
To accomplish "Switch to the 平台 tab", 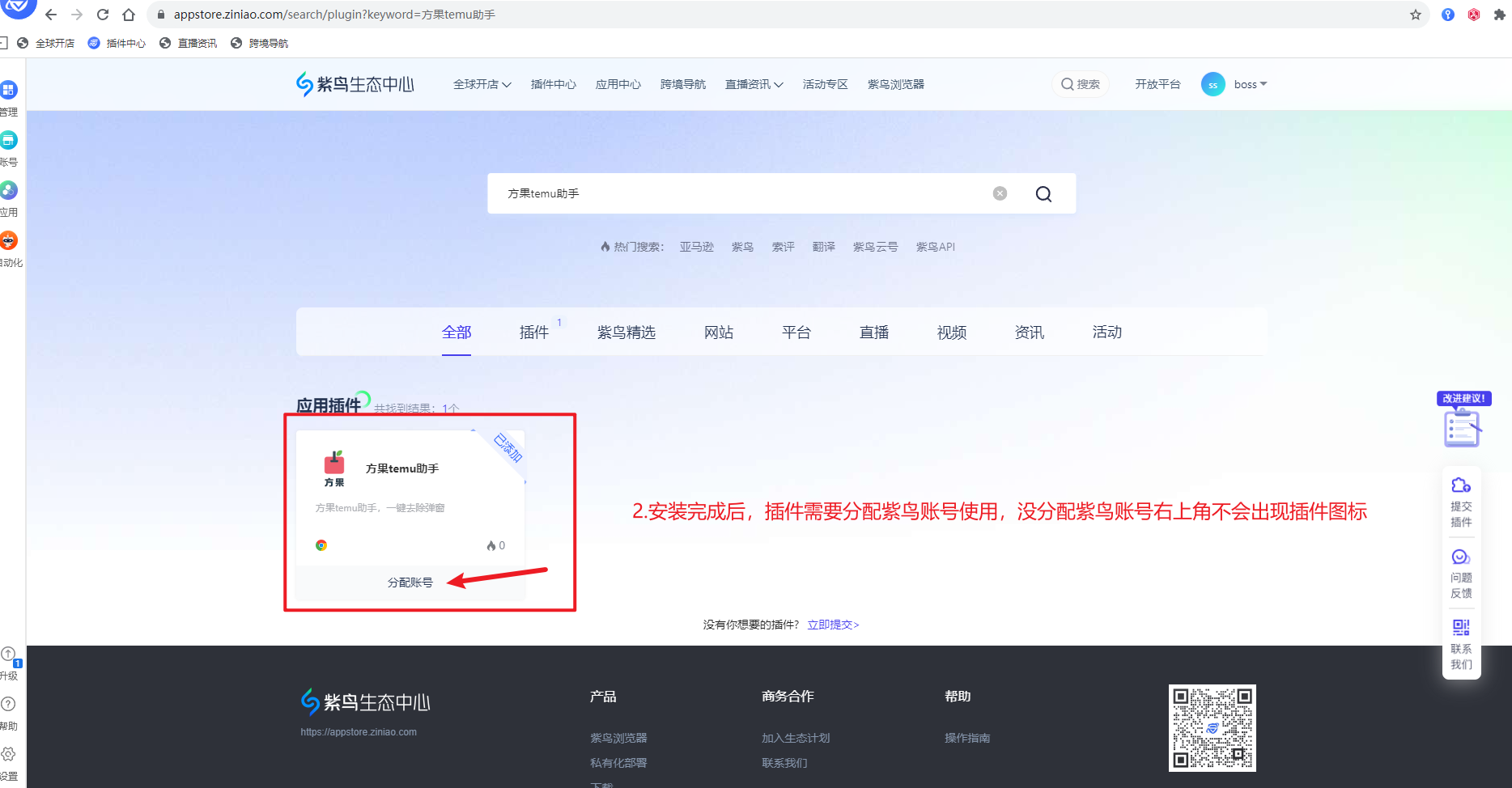I will [796, 333].
